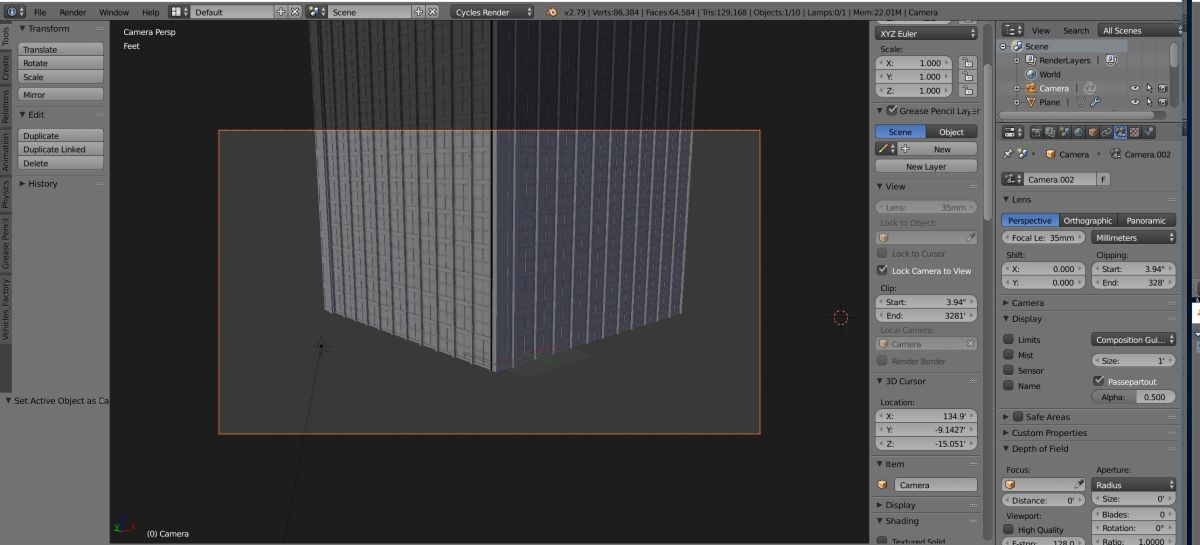Add a new scene with the plus icon
Image resolution: width=1200 pixels, height=545 pixels.
tap(419, 12)
